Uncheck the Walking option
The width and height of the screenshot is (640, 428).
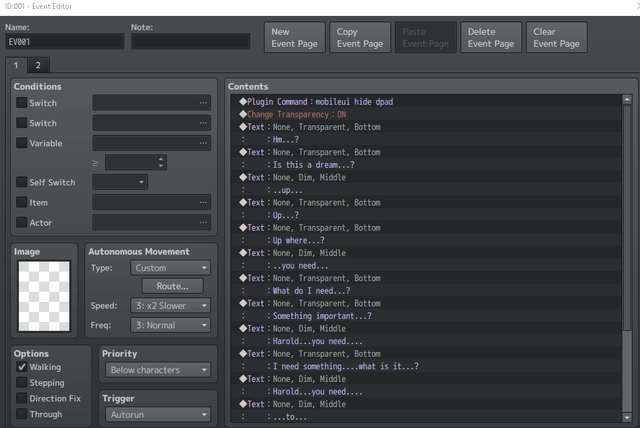point(21,367)
